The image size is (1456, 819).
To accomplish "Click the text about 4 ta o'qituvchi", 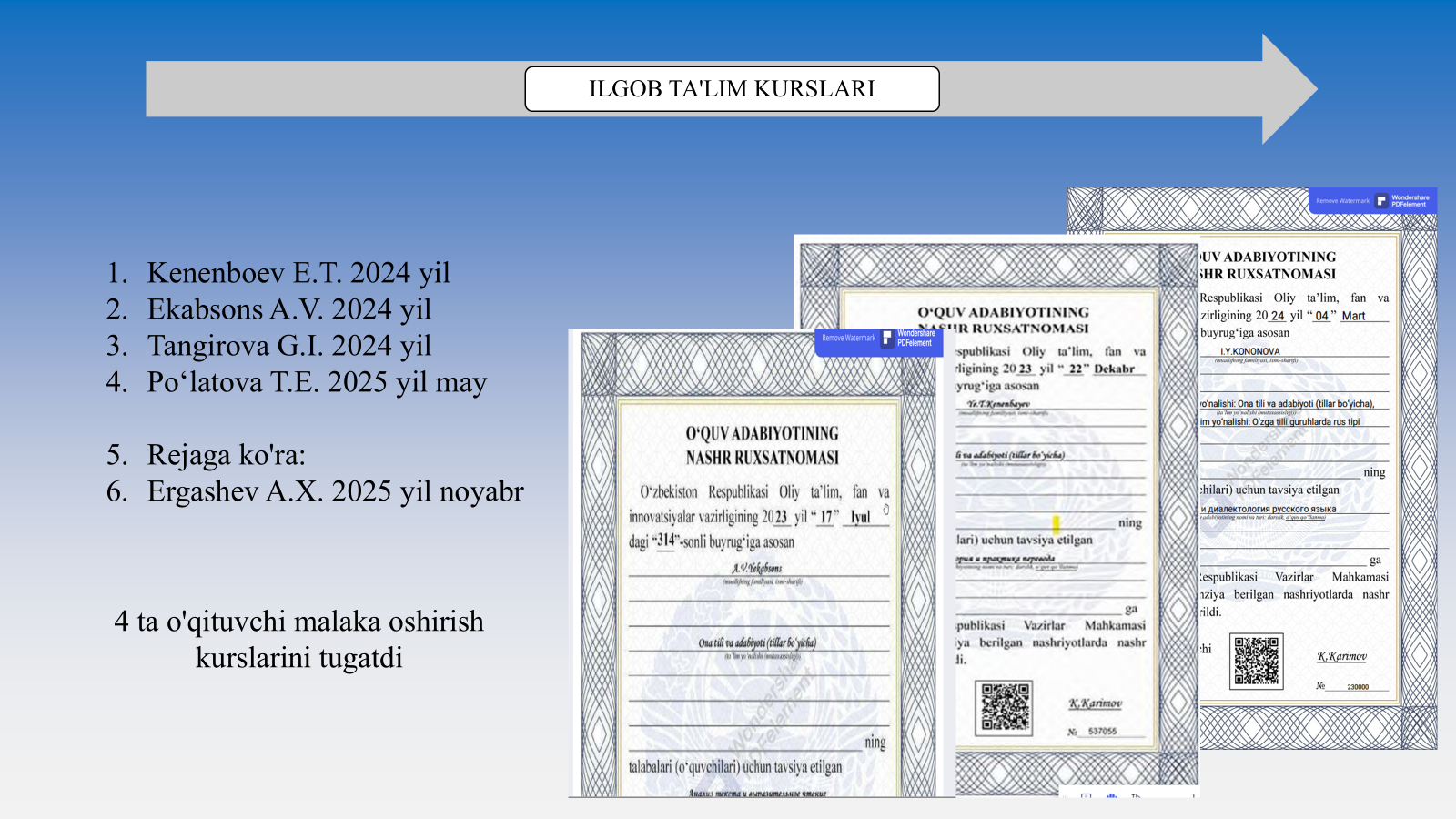I will click(298, 639).
